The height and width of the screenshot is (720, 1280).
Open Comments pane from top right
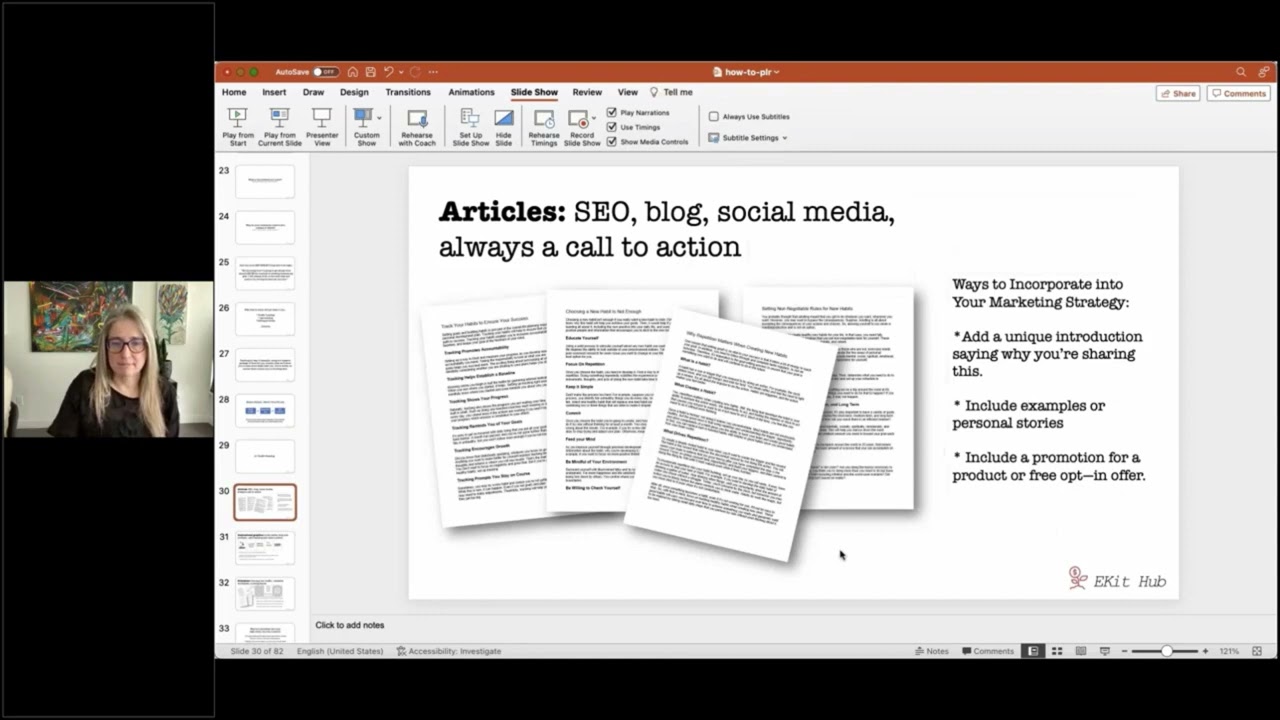point(1238,93)
